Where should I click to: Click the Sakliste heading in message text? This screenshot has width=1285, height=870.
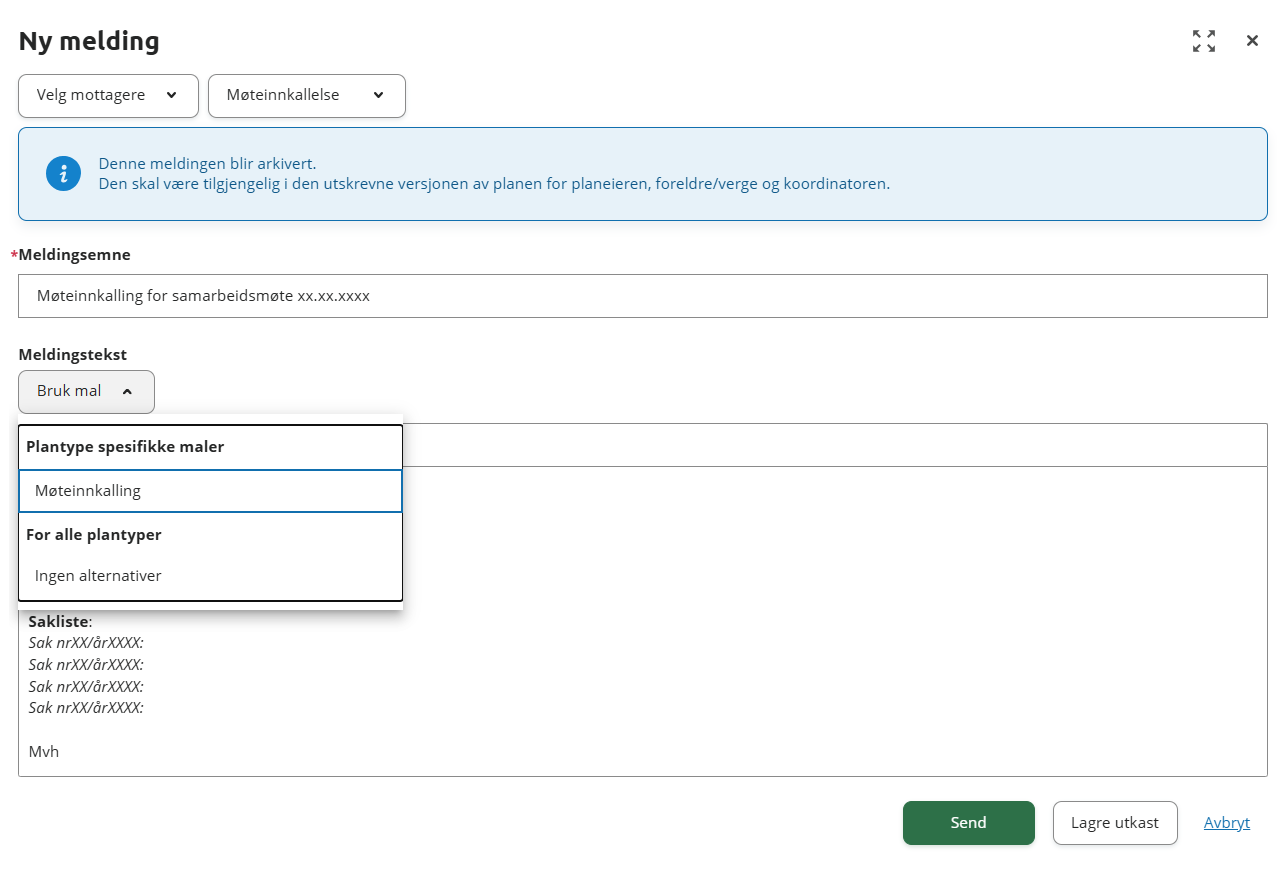point(59,621)
